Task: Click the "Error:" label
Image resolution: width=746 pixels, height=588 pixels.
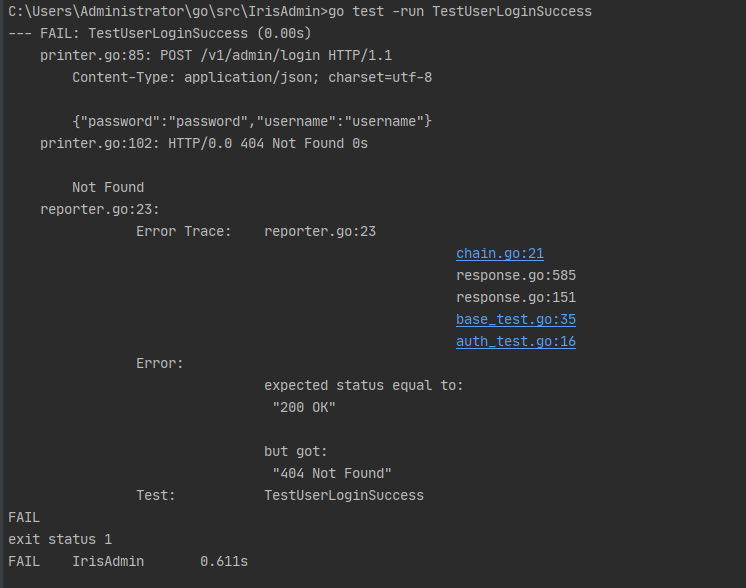Action: click(x=160, y=363)
